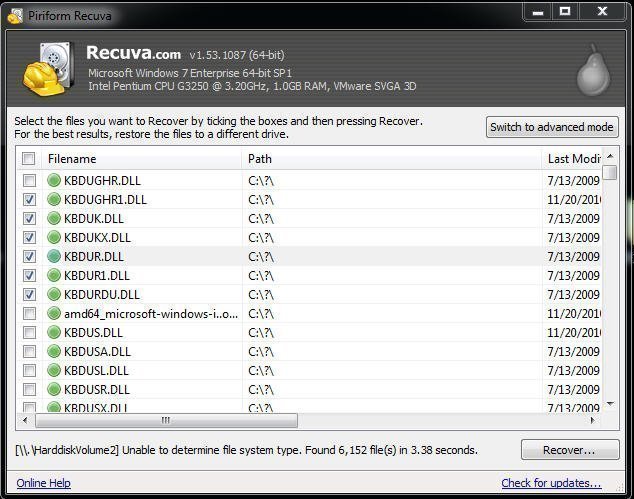Click last modified date of KBDUS.DLL row

click(x=574, y=332)
